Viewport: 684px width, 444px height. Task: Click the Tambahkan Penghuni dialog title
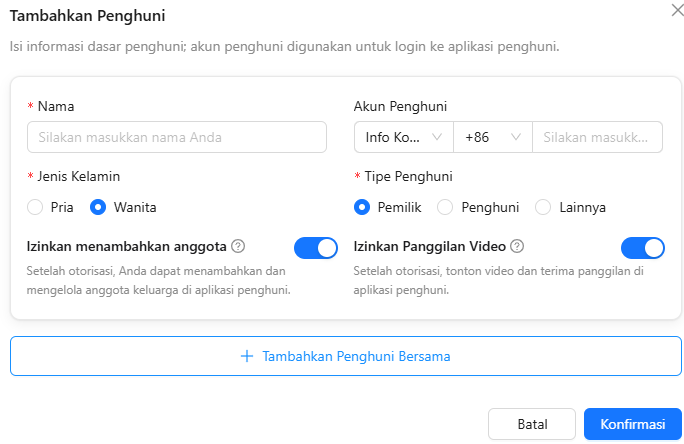click(87, 16)
